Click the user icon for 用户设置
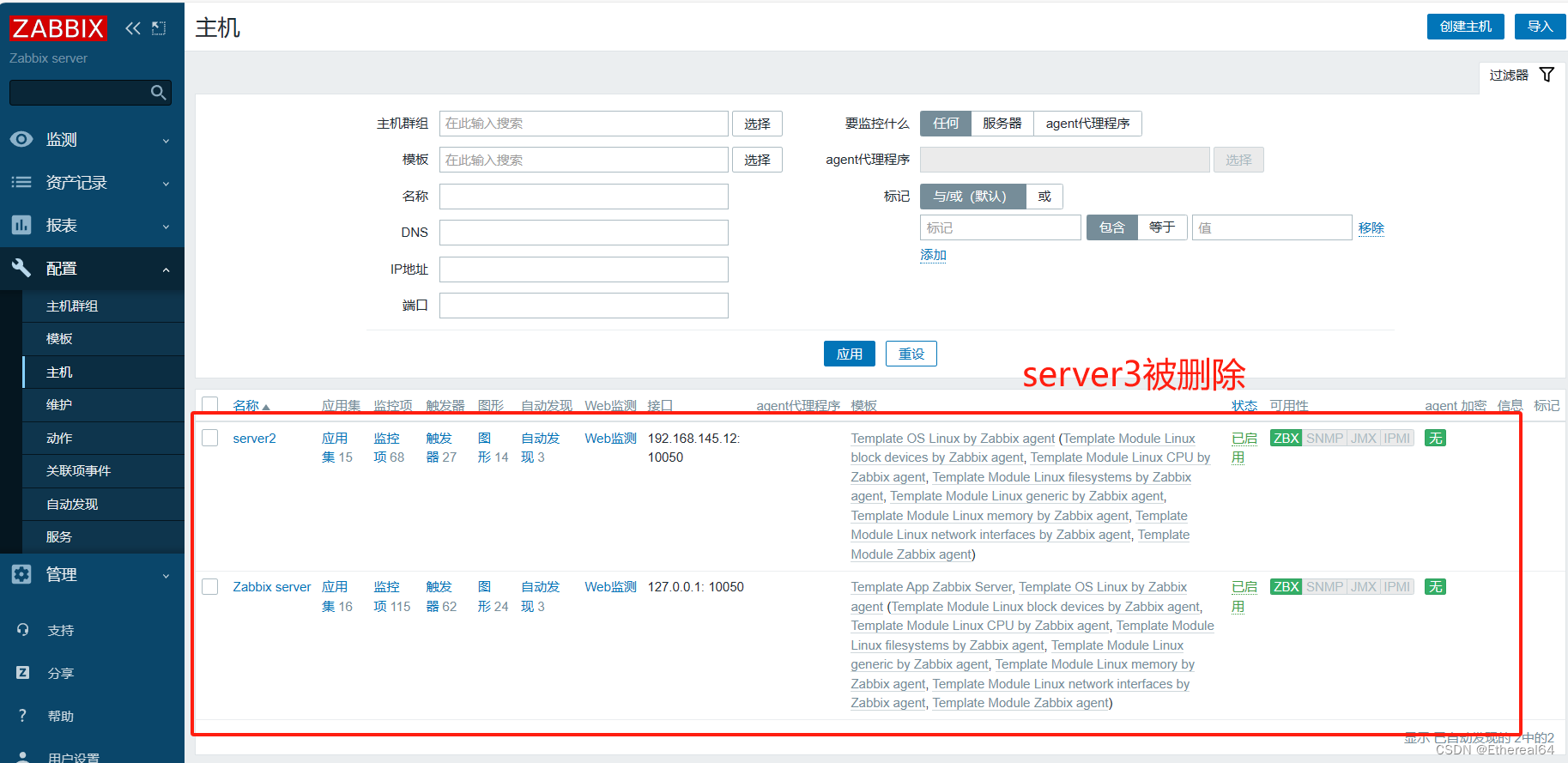The width and height of the screenshot is (1568, 763). coord(22,757)
